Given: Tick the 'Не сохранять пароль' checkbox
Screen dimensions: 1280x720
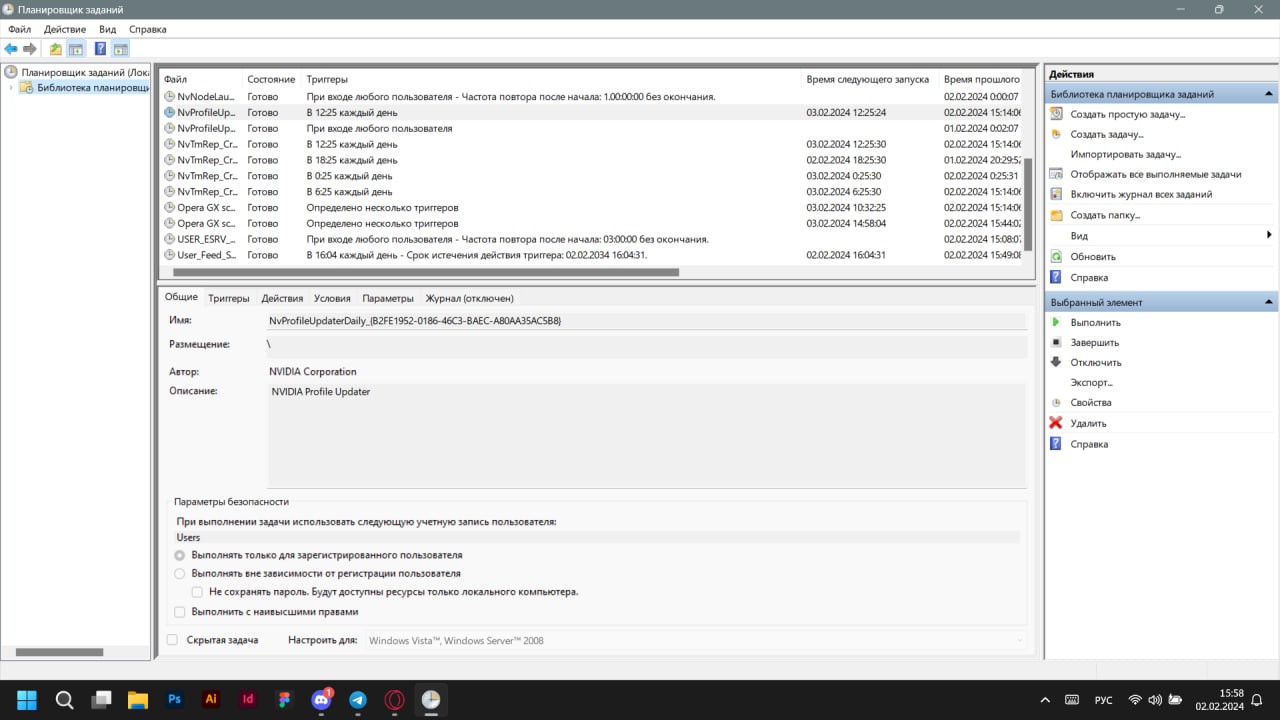Looking at the screenshot, I should pos(197,592).
